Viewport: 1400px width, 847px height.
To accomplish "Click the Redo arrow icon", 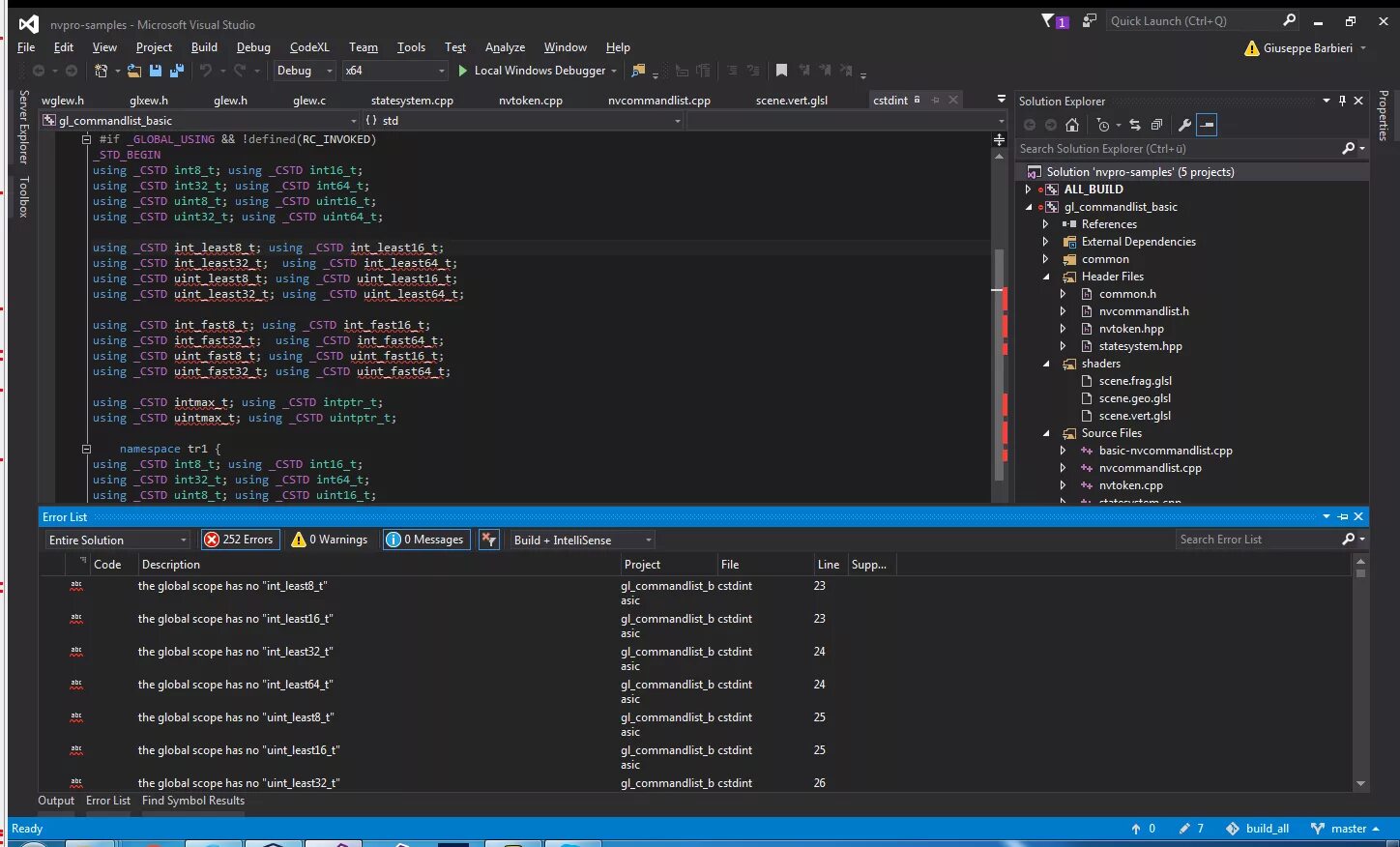I will pos(240,71).
